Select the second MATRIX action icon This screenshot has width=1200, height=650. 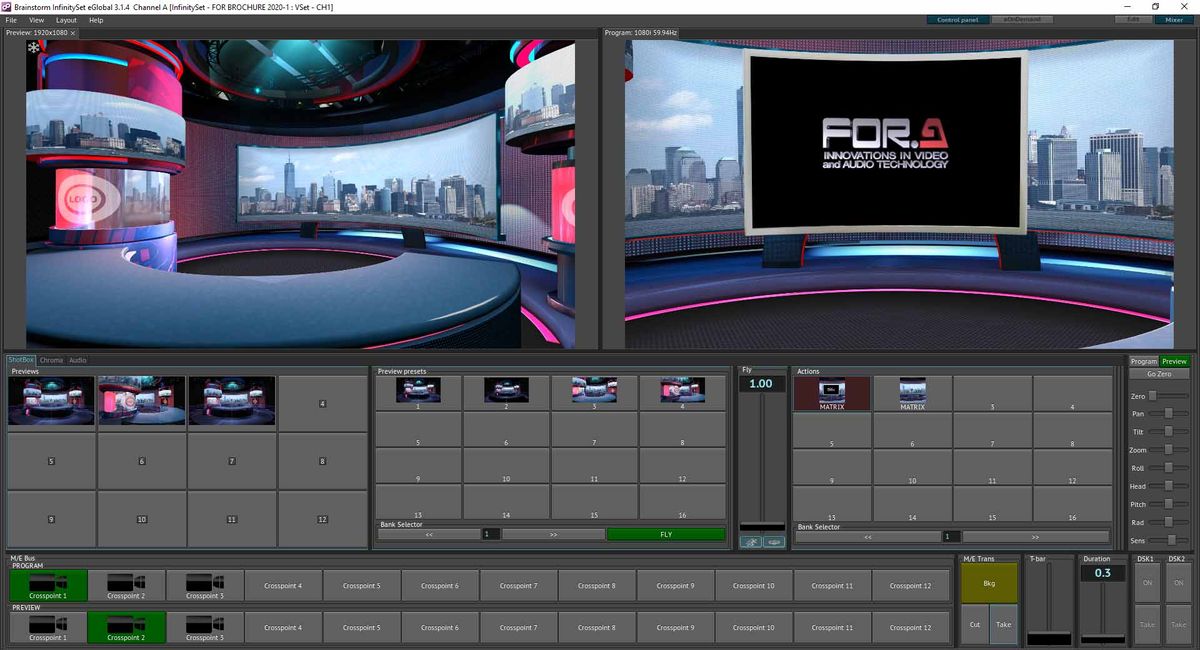pos(912,393)
